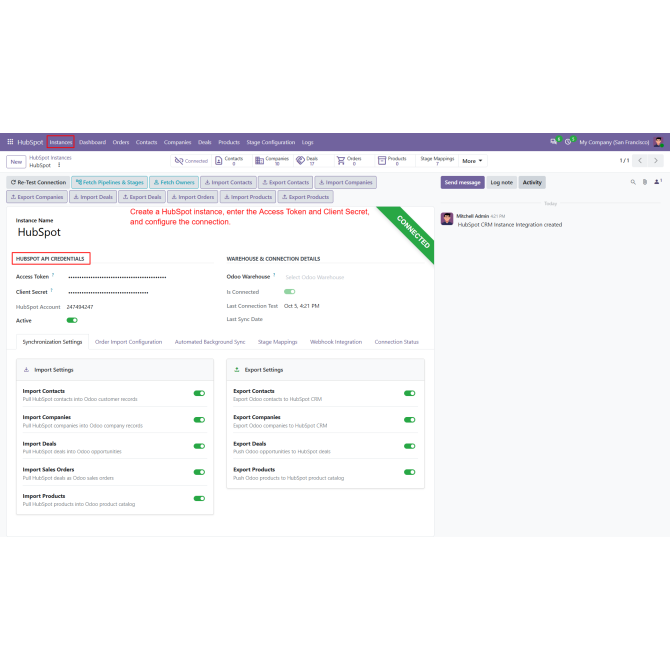670x670 pixels.
Task: Open the Odoo Warehouse selection dropdown
Action: [x=355, y=277]
